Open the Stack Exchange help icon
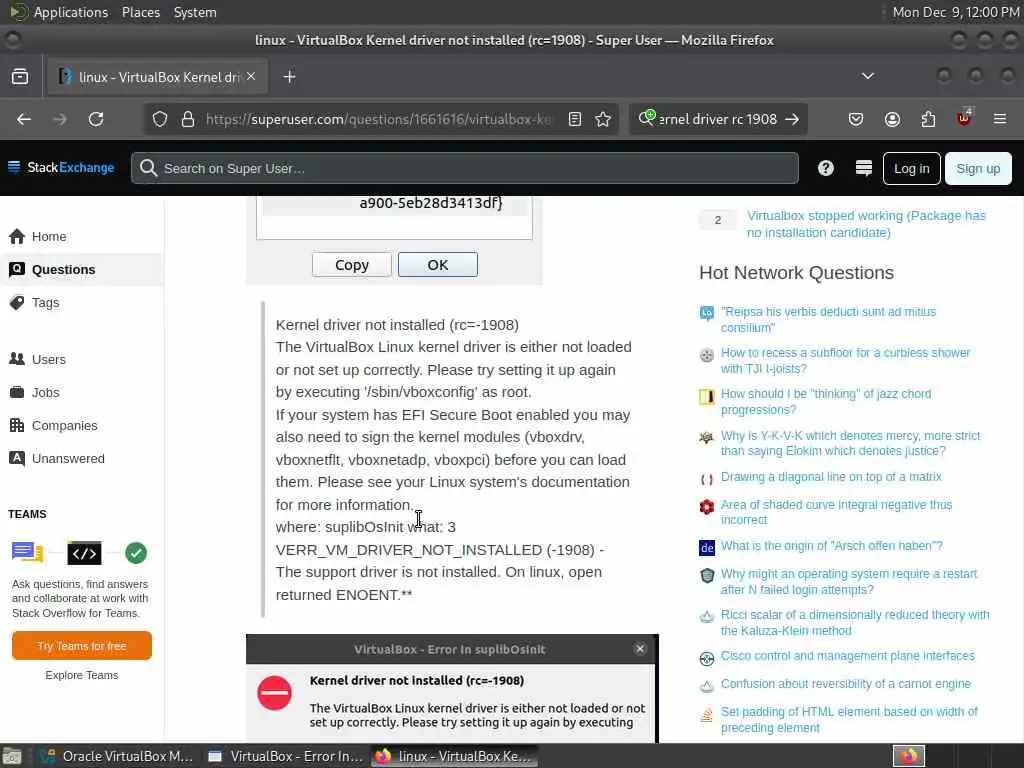The image size is (1024, 768). pyautogui.click(x=825, y=168)
